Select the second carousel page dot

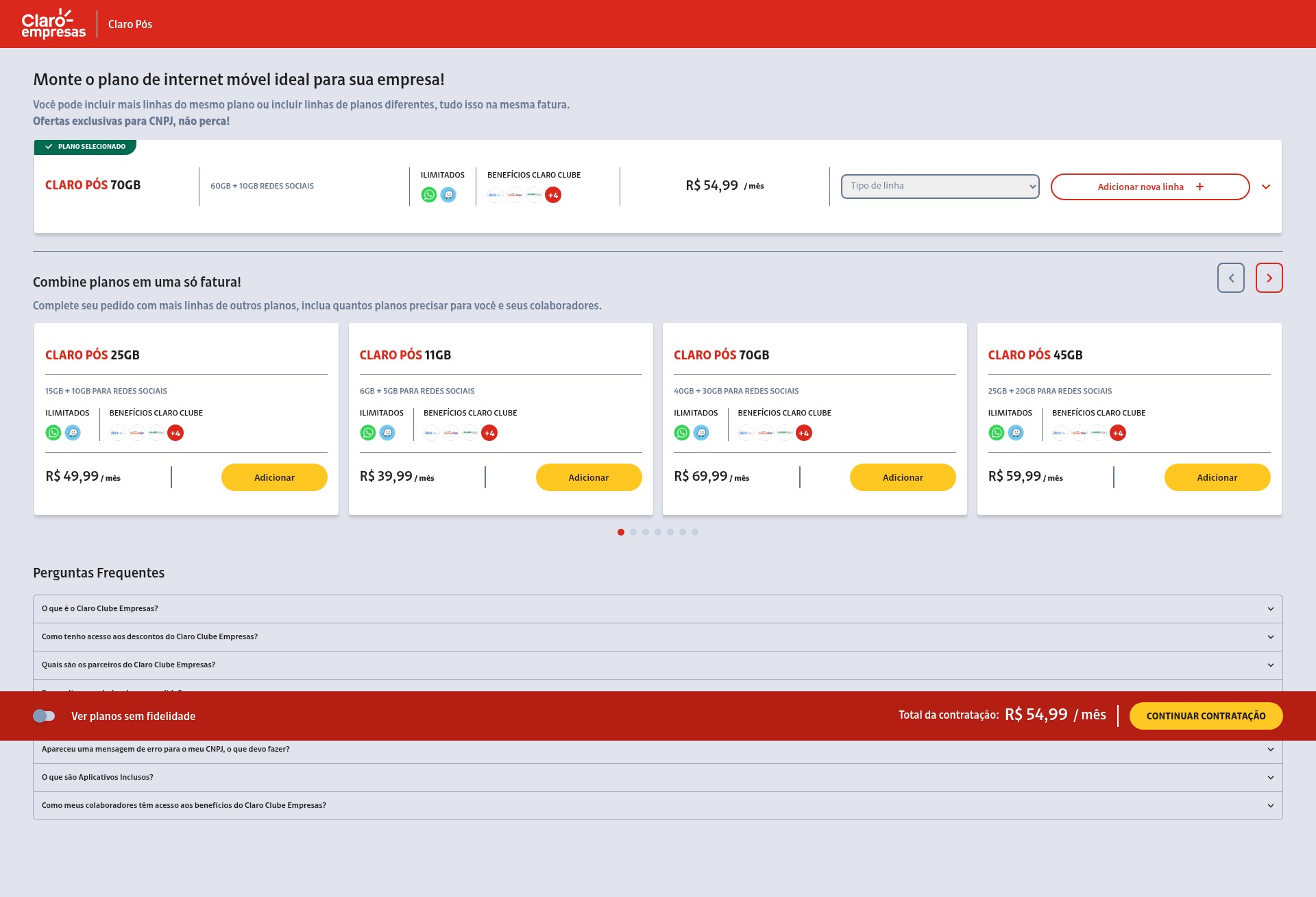coord(633,532)
